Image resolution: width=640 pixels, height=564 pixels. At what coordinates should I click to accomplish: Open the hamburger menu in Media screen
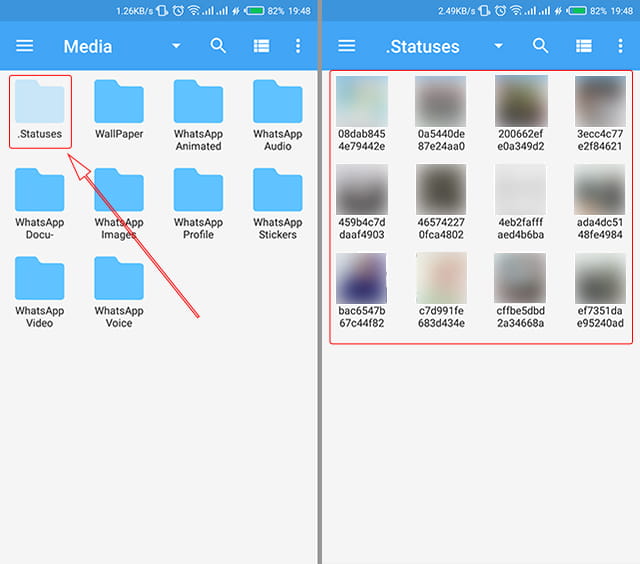(x=24, y=46)
